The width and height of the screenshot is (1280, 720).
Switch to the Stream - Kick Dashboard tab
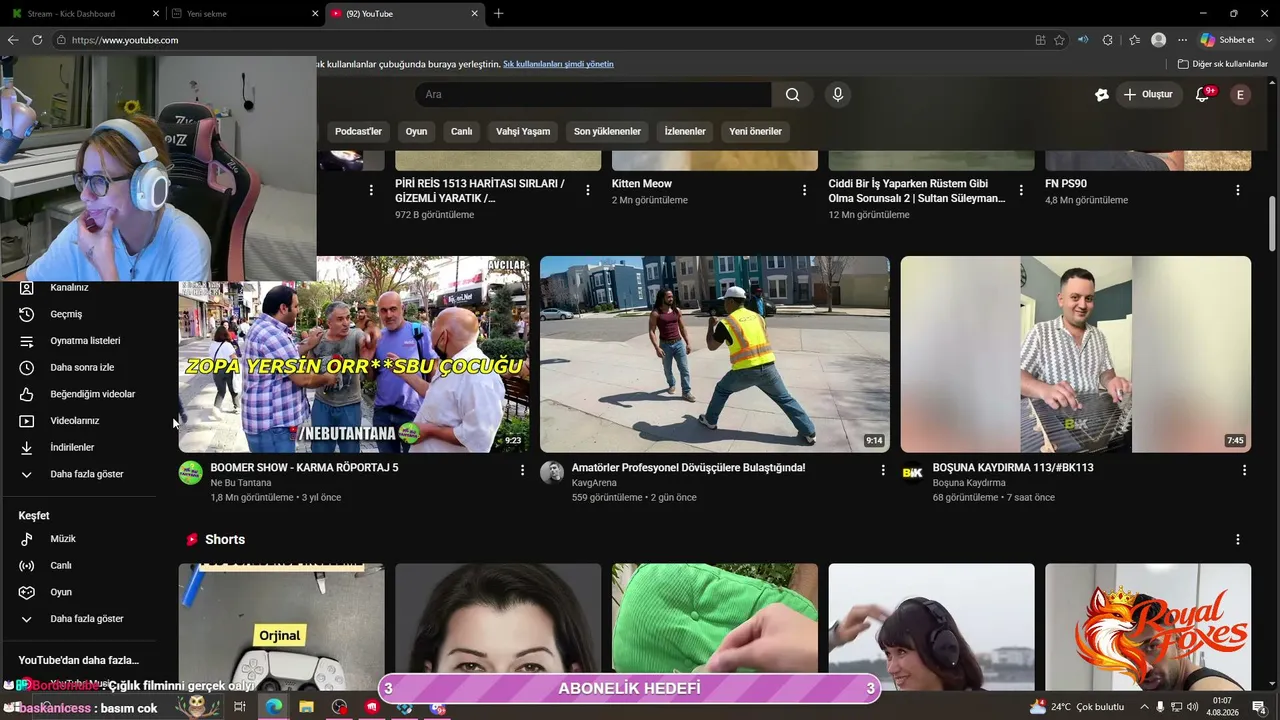pos(83,14)
